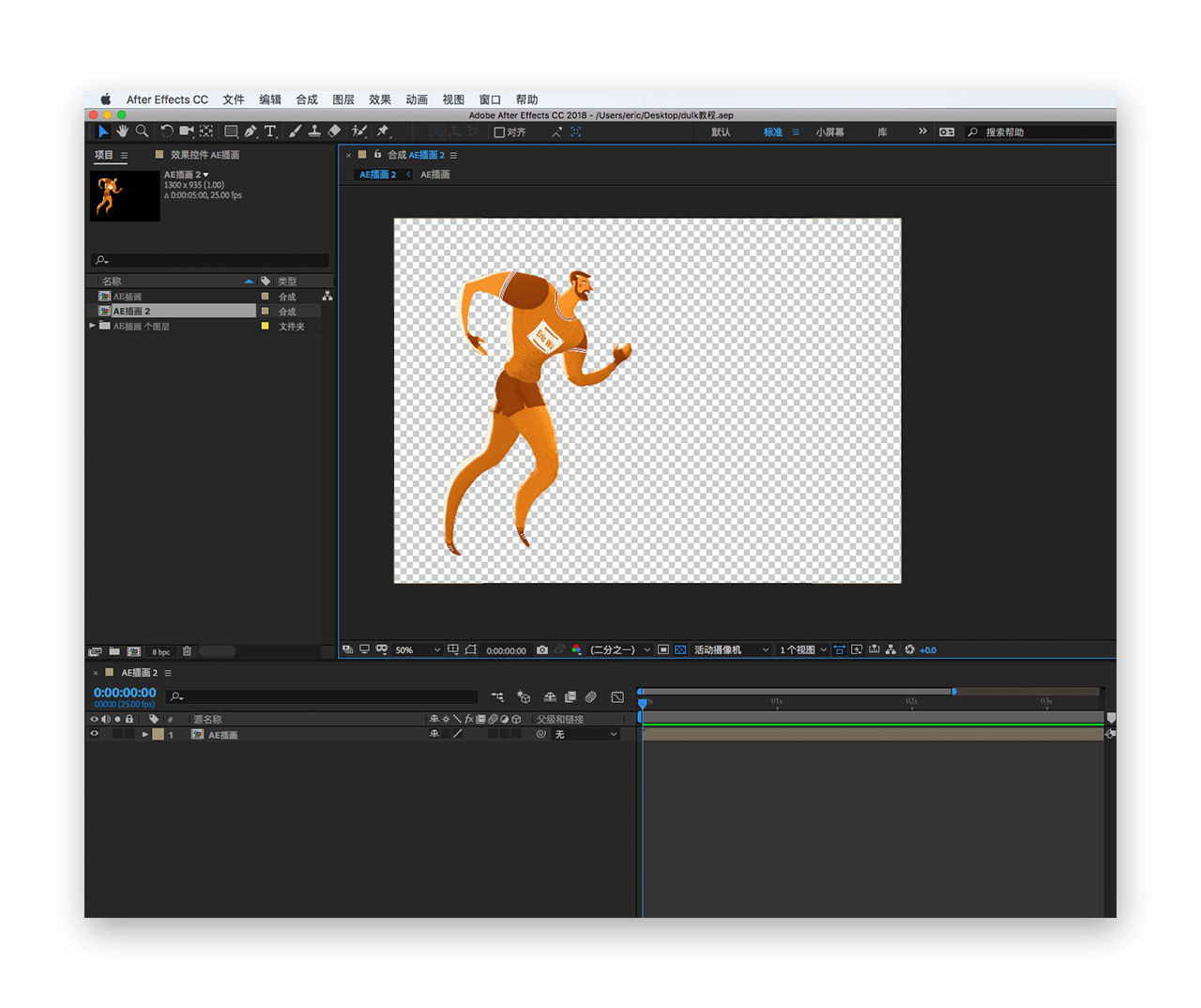Select the Unified Camera tool
Image resolution: width=1201 pixels, height=1008 pixels.
[186, 131]
